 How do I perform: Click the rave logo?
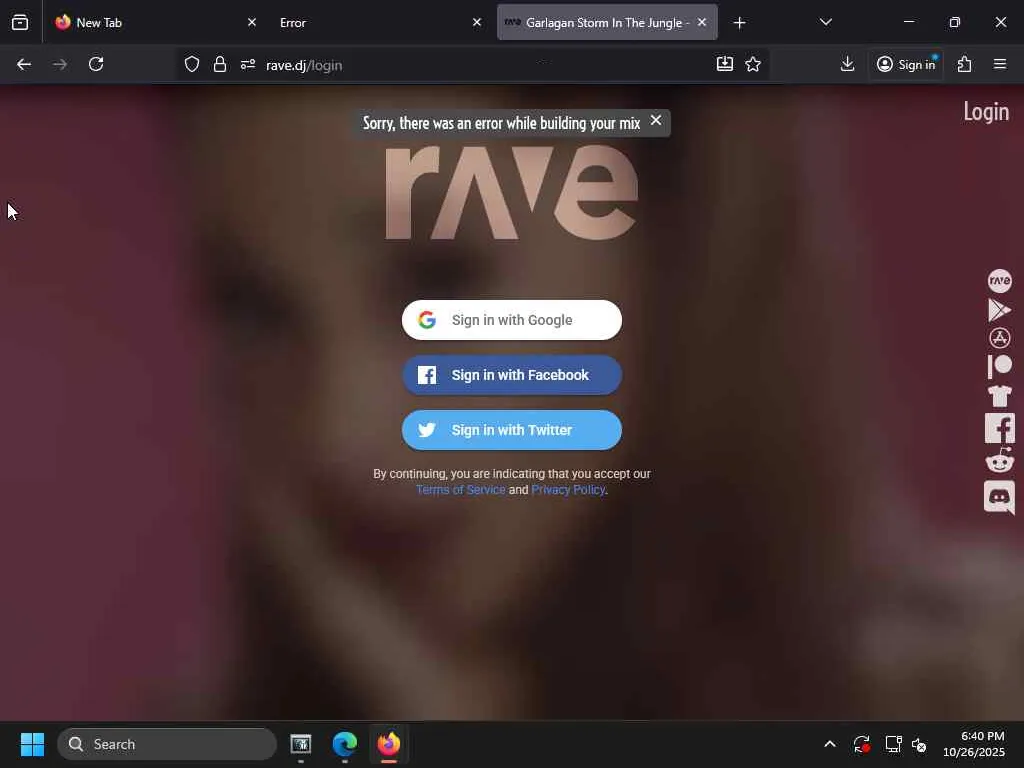511,192
